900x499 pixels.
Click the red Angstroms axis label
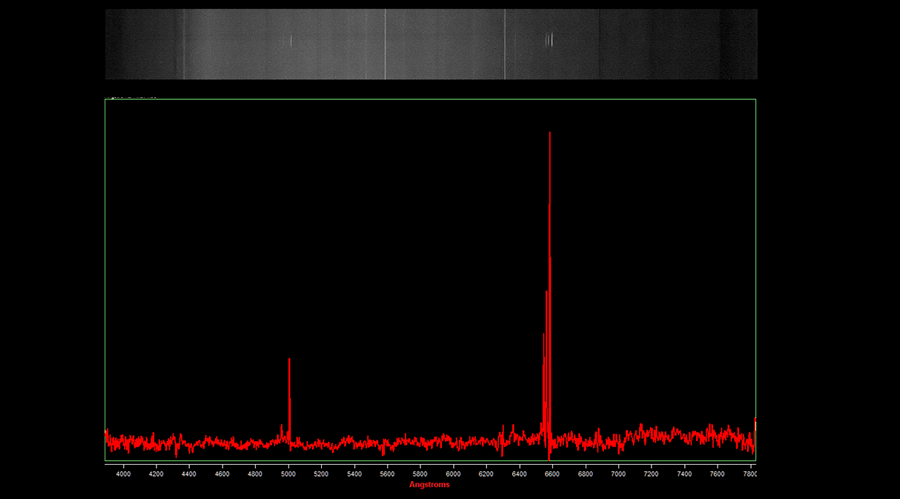429,485
